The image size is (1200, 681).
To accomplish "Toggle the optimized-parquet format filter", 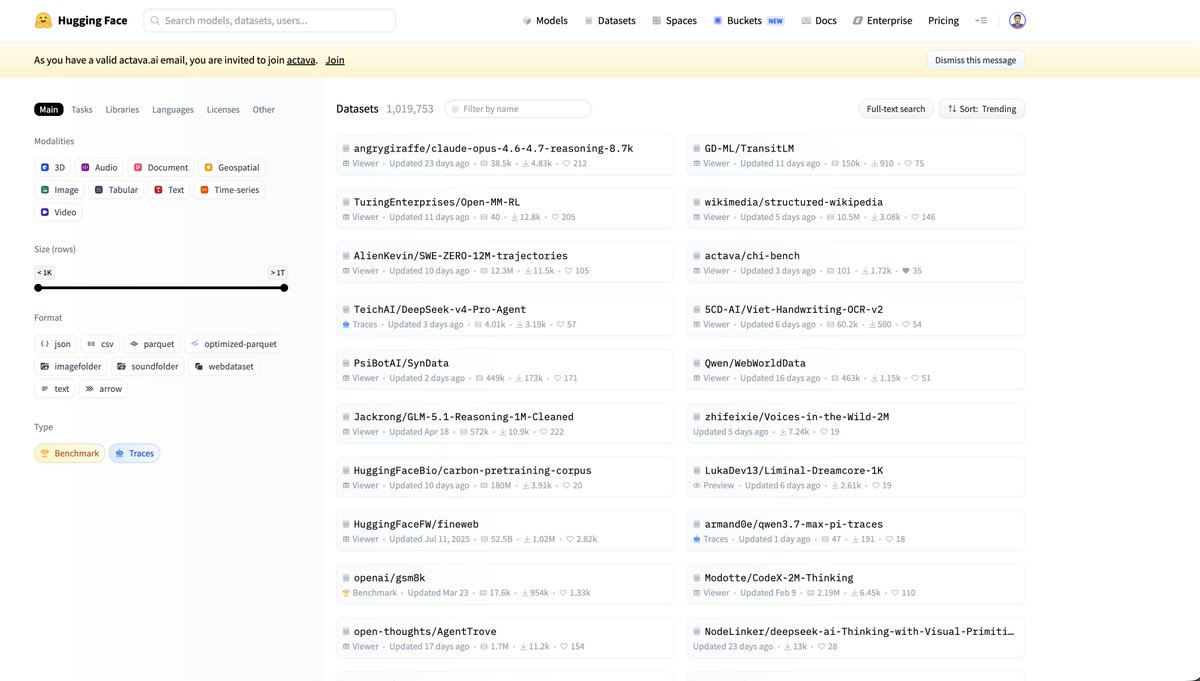I will click(234, 343).
